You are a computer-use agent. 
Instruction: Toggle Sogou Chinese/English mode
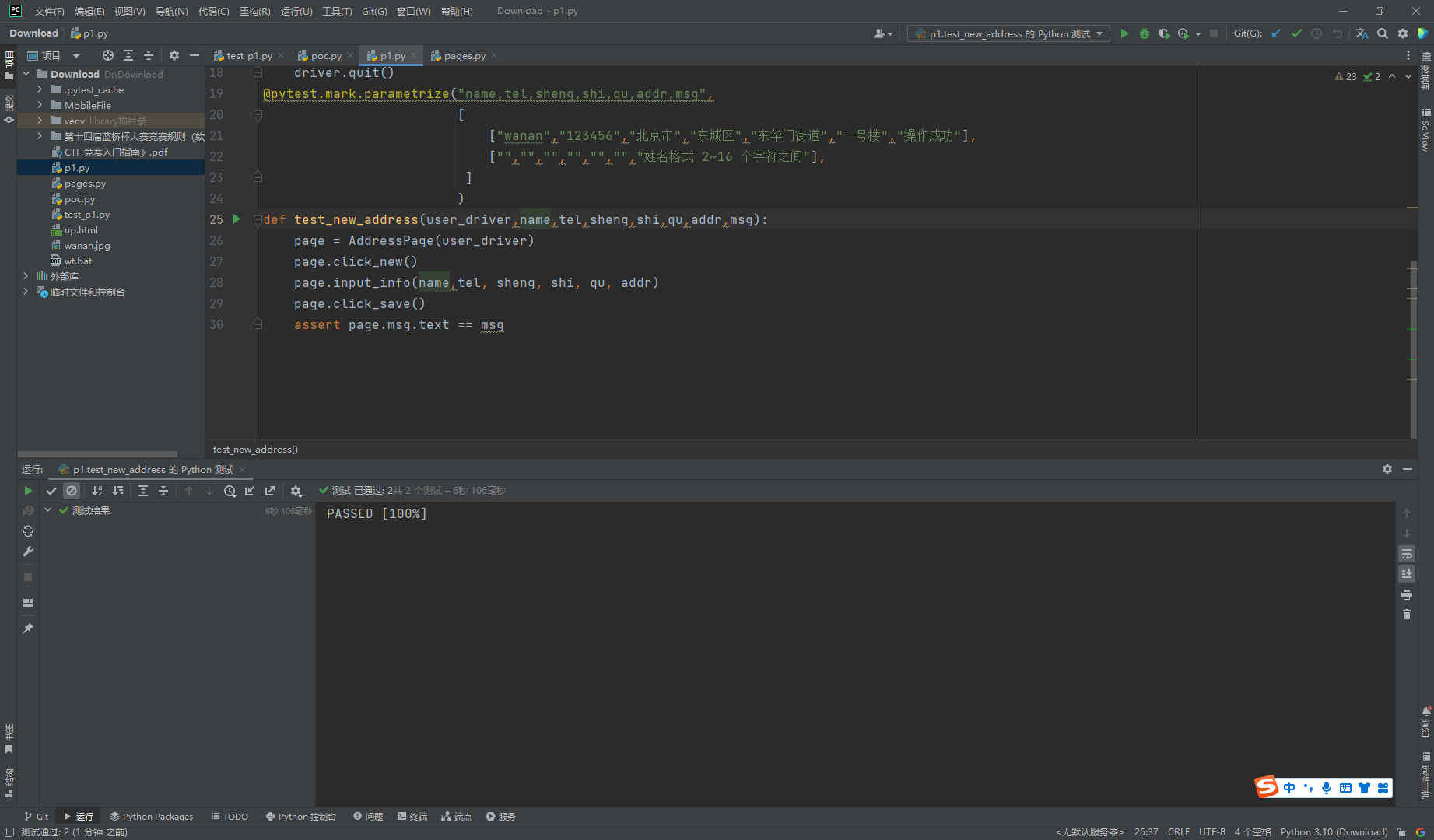pyautogui.click(x=1289, y=788)
